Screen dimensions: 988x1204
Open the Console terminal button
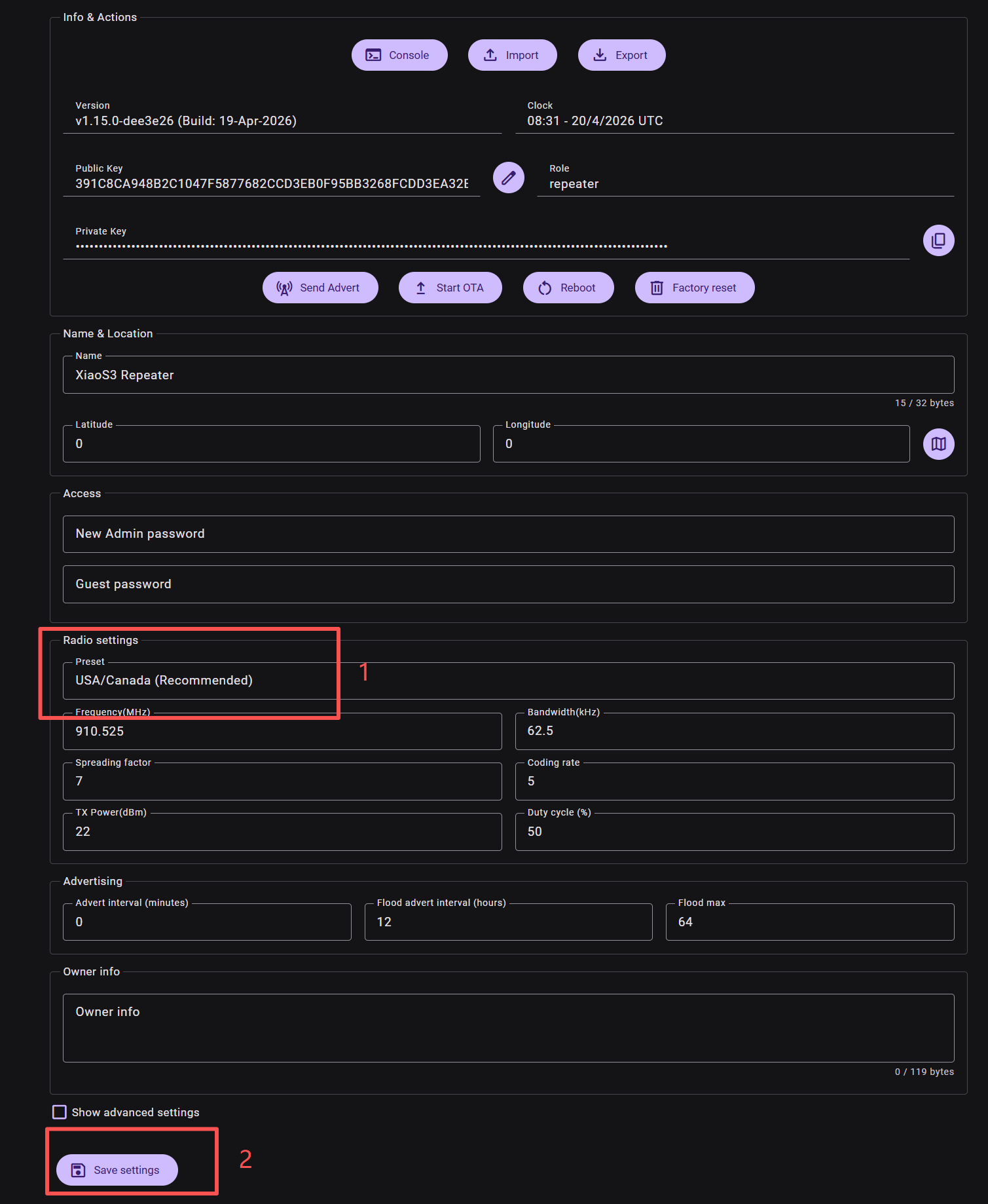[x=399, y=55]
